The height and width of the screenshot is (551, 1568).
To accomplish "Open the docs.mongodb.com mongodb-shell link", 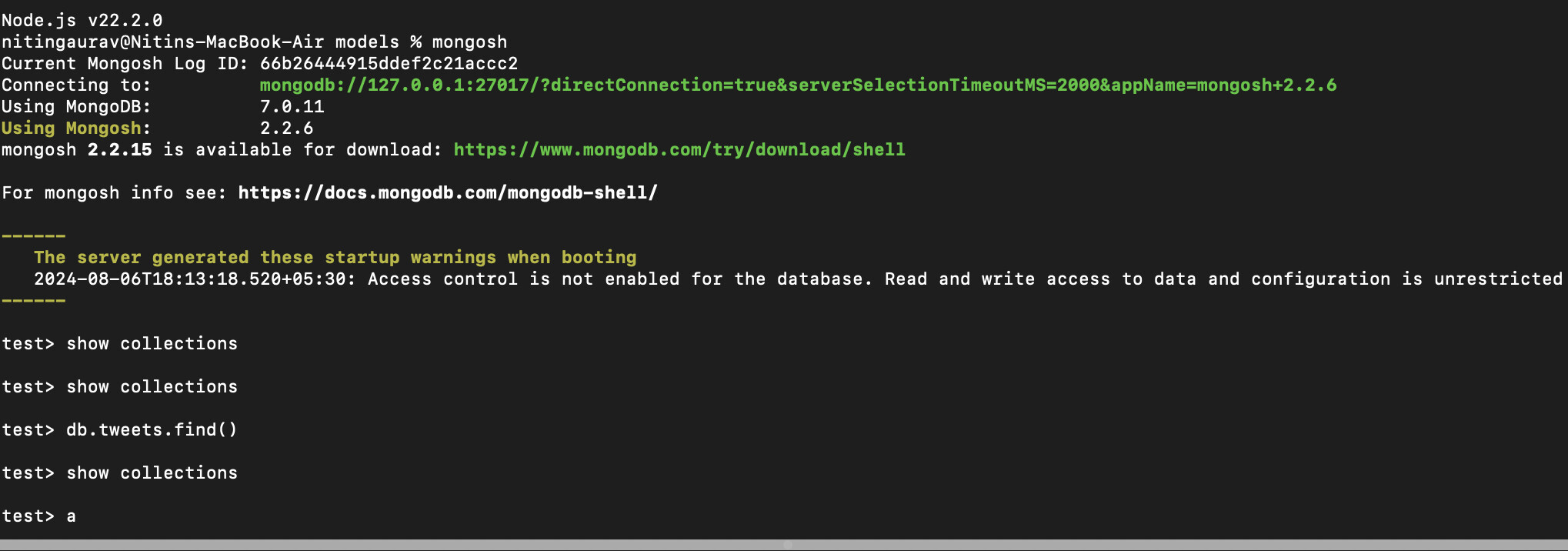I will pos(448,192).
